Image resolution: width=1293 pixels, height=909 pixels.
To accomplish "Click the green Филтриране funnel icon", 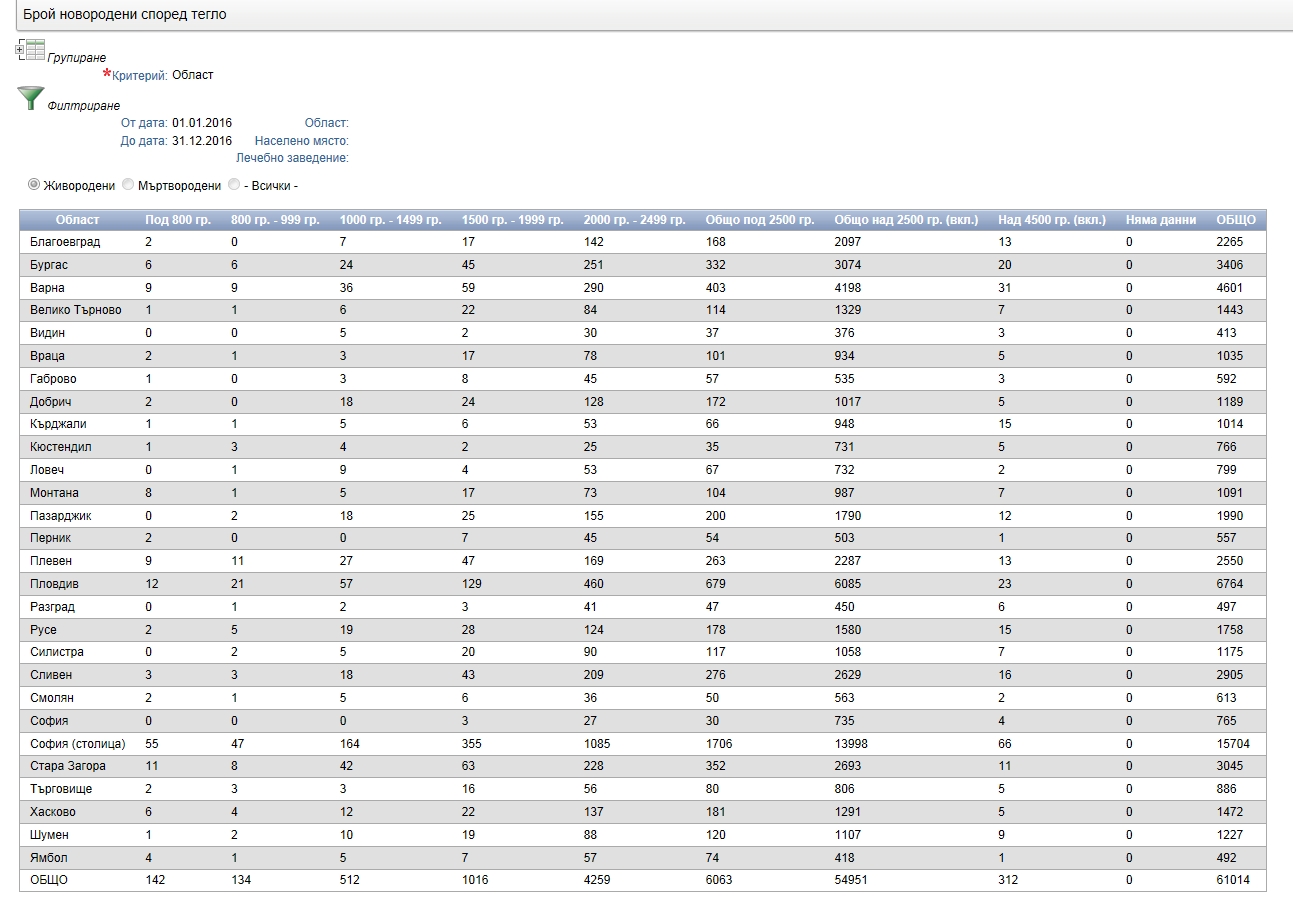I will (x=31, y=98).
